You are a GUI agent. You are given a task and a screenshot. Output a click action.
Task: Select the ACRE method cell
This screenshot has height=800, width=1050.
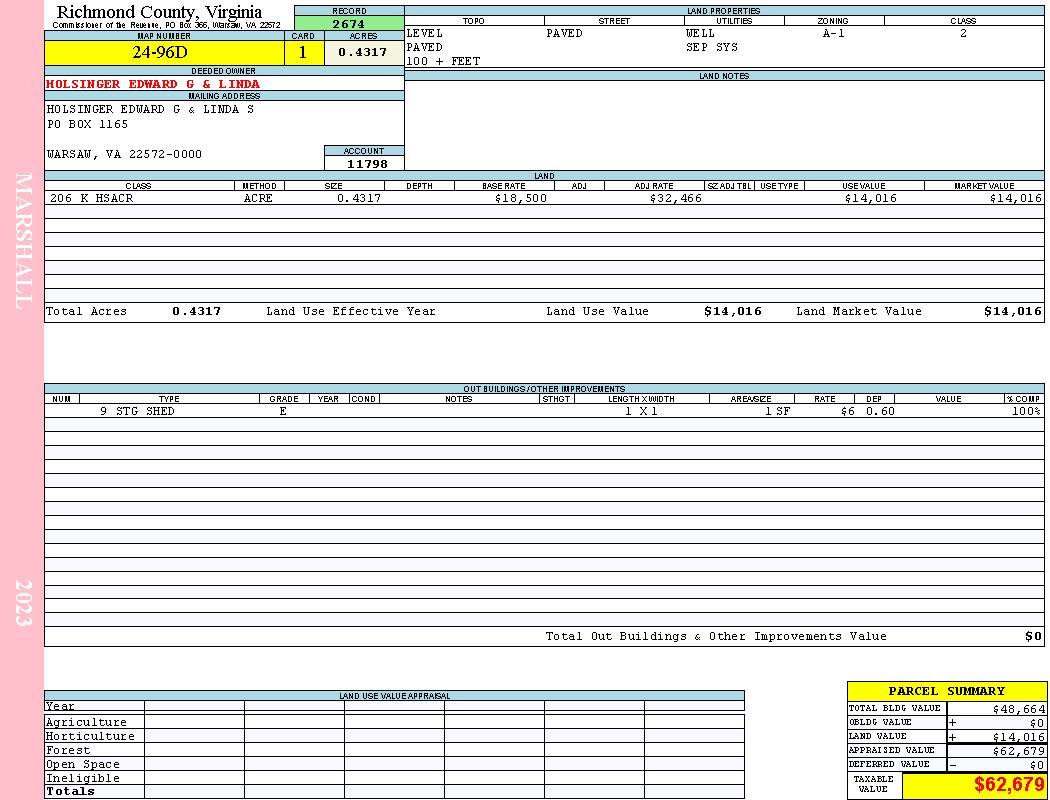(258, 199)
